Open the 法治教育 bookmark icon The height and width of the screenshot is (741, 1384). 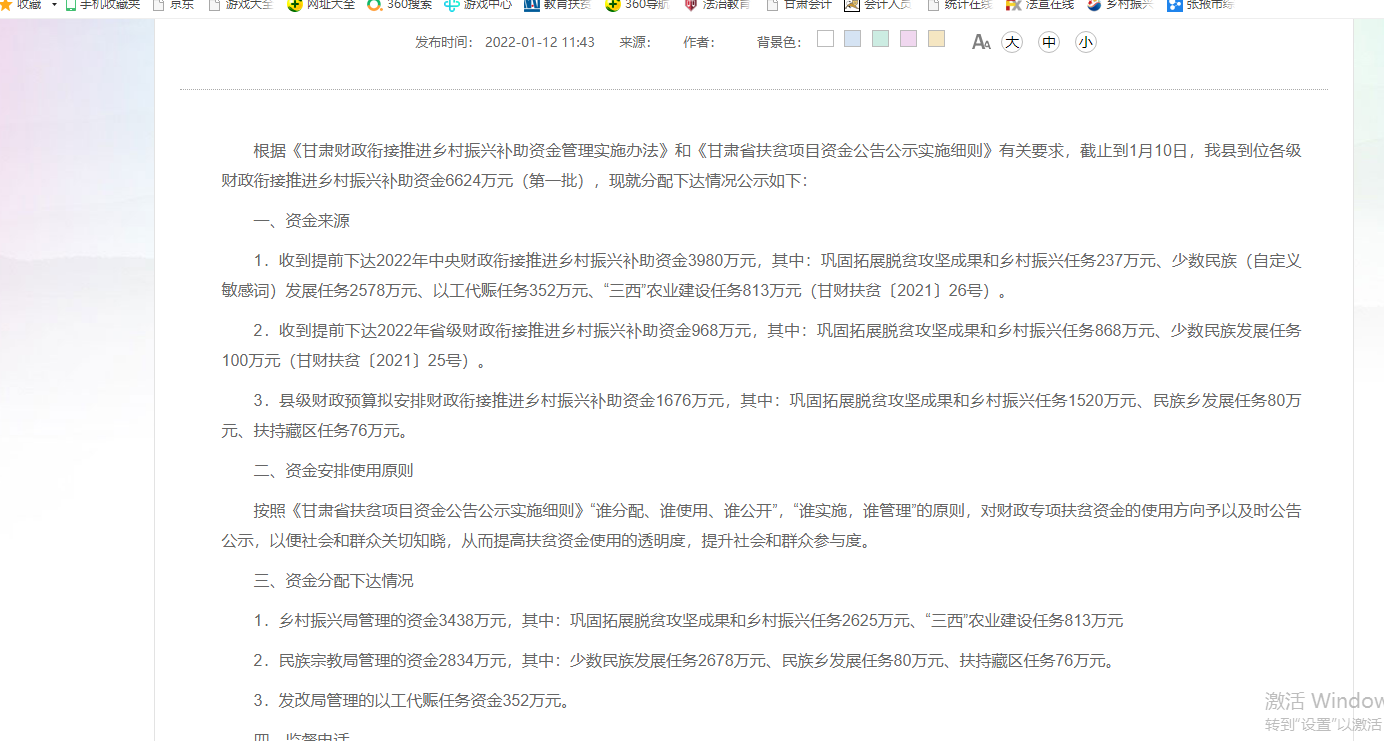pos(691,5)
